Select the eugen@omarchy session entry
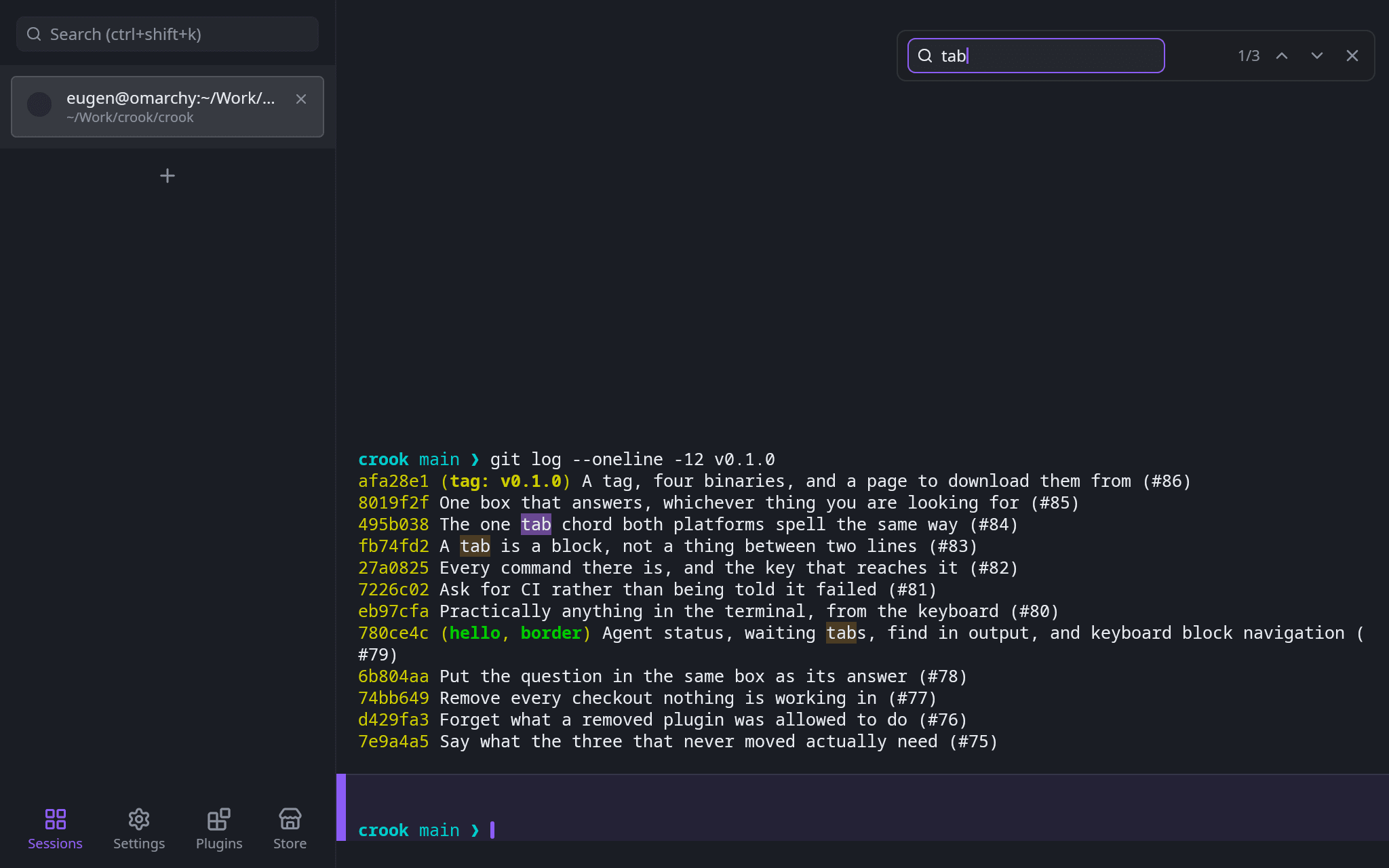1389x868 pixels. (x=168, y=106)
